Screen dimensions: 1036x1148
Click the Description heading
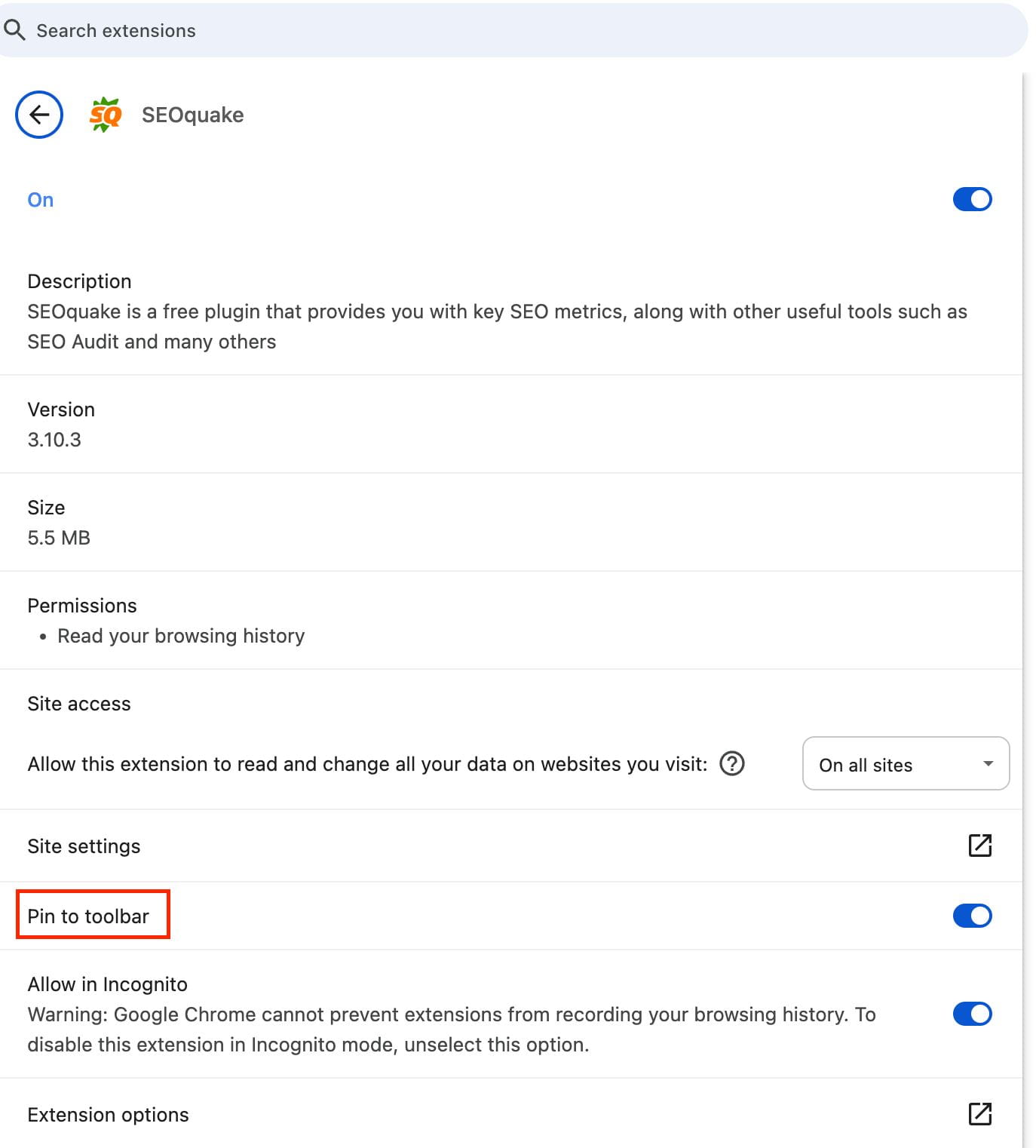(80, 281)
